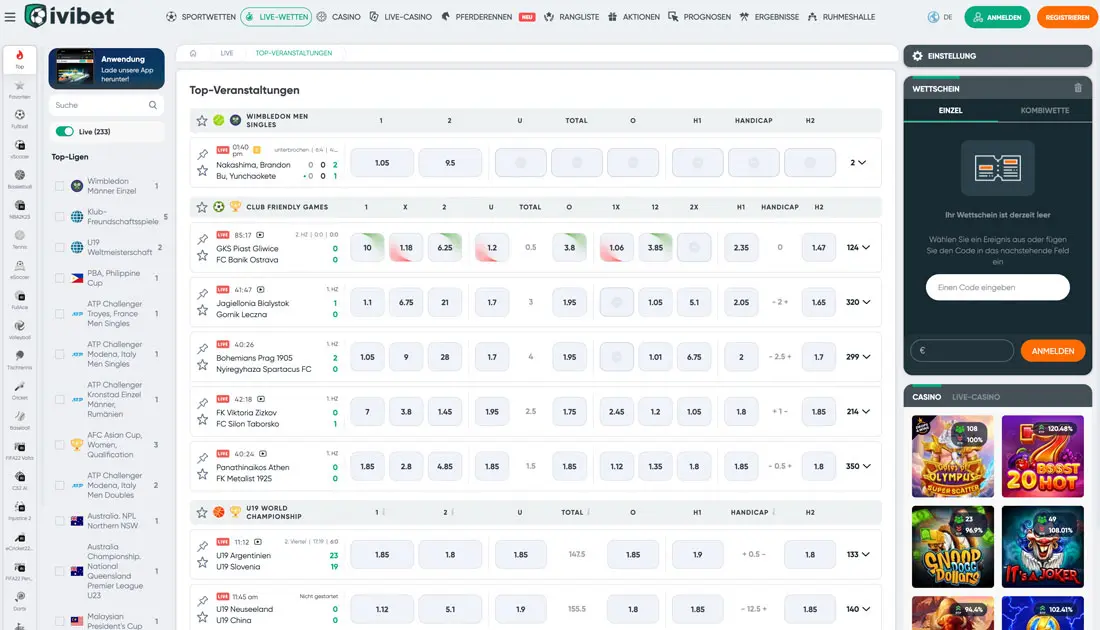Favorite the Wimbledon Men Singles league

click(x=202, y=121)
